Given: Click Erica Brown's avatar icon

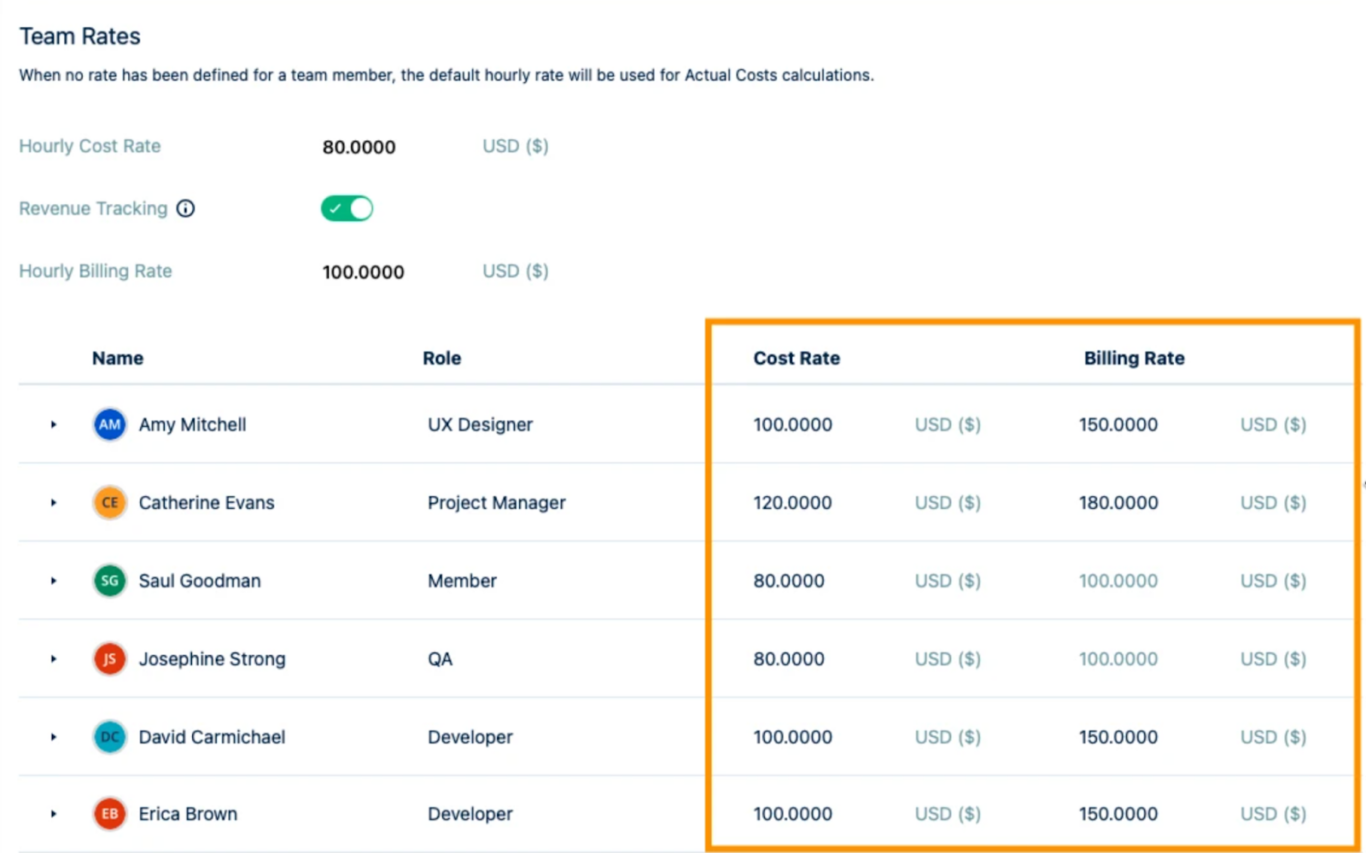Looking at the screenshot, I should click(x=109, y=814).
